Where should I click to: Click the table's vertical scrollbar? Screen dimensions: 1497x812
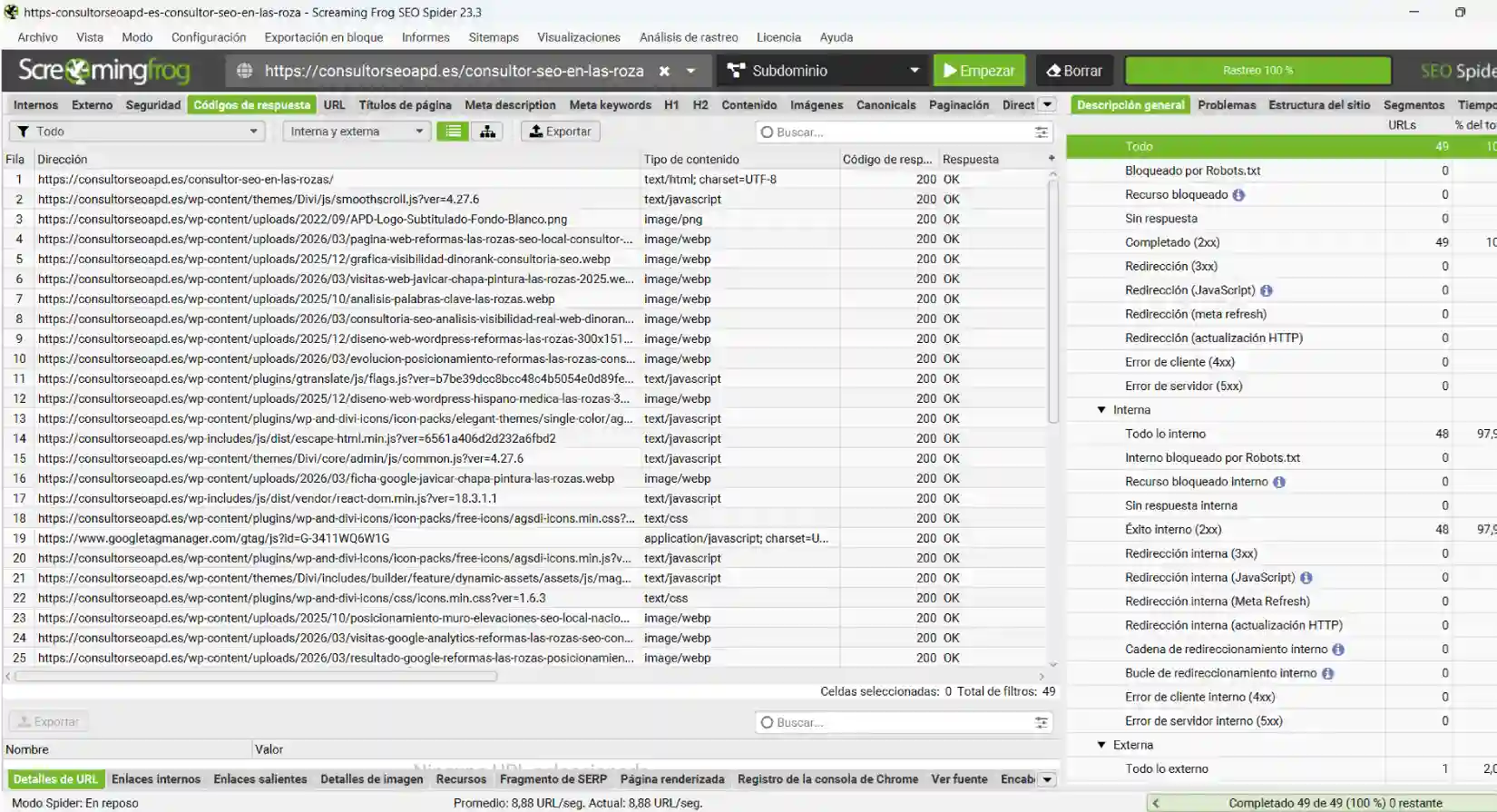point(1052,302)
